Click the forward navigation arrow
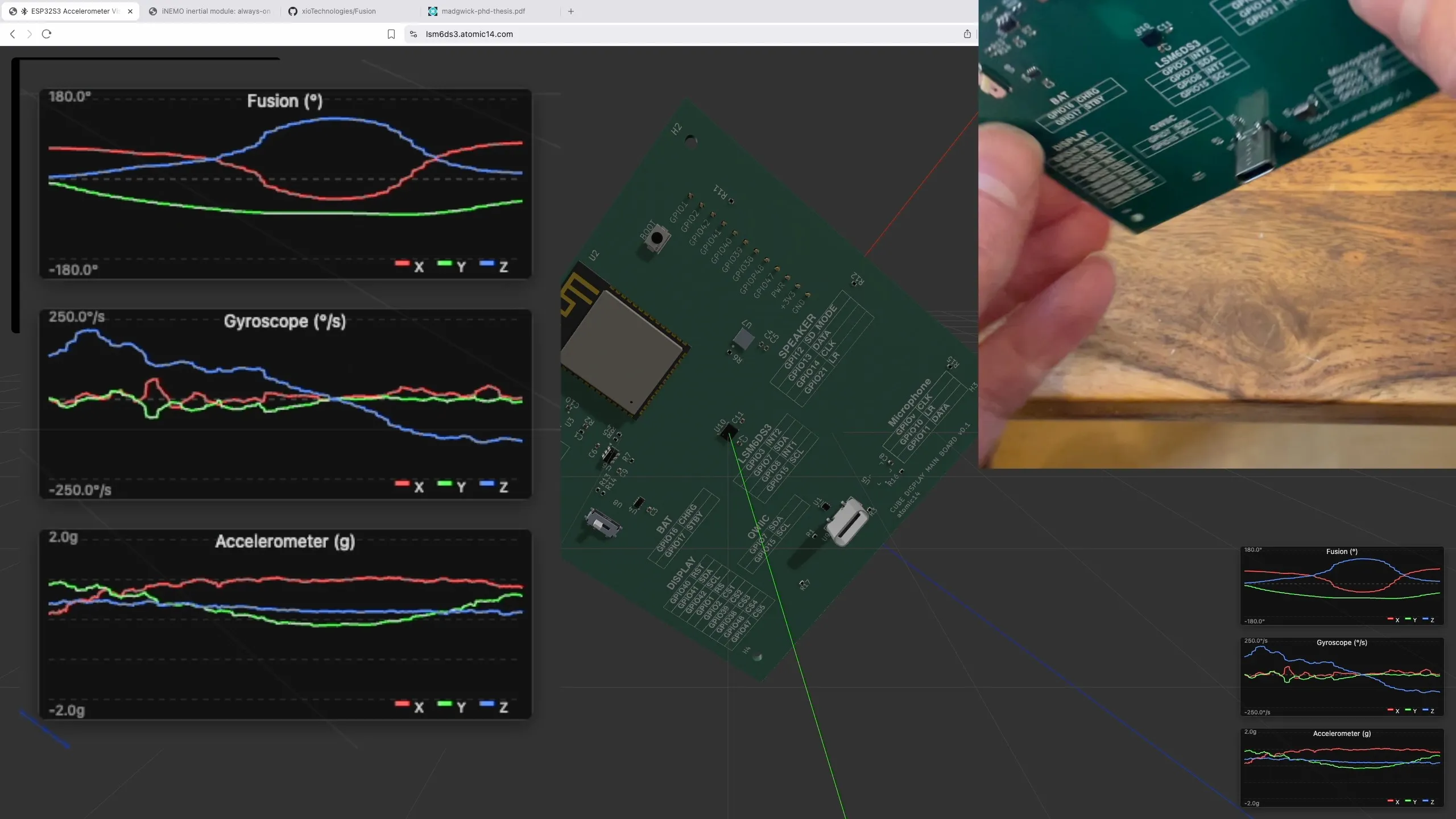This screenshot has height=819, width=1456. pyautogui.click(x=29, y=34)
